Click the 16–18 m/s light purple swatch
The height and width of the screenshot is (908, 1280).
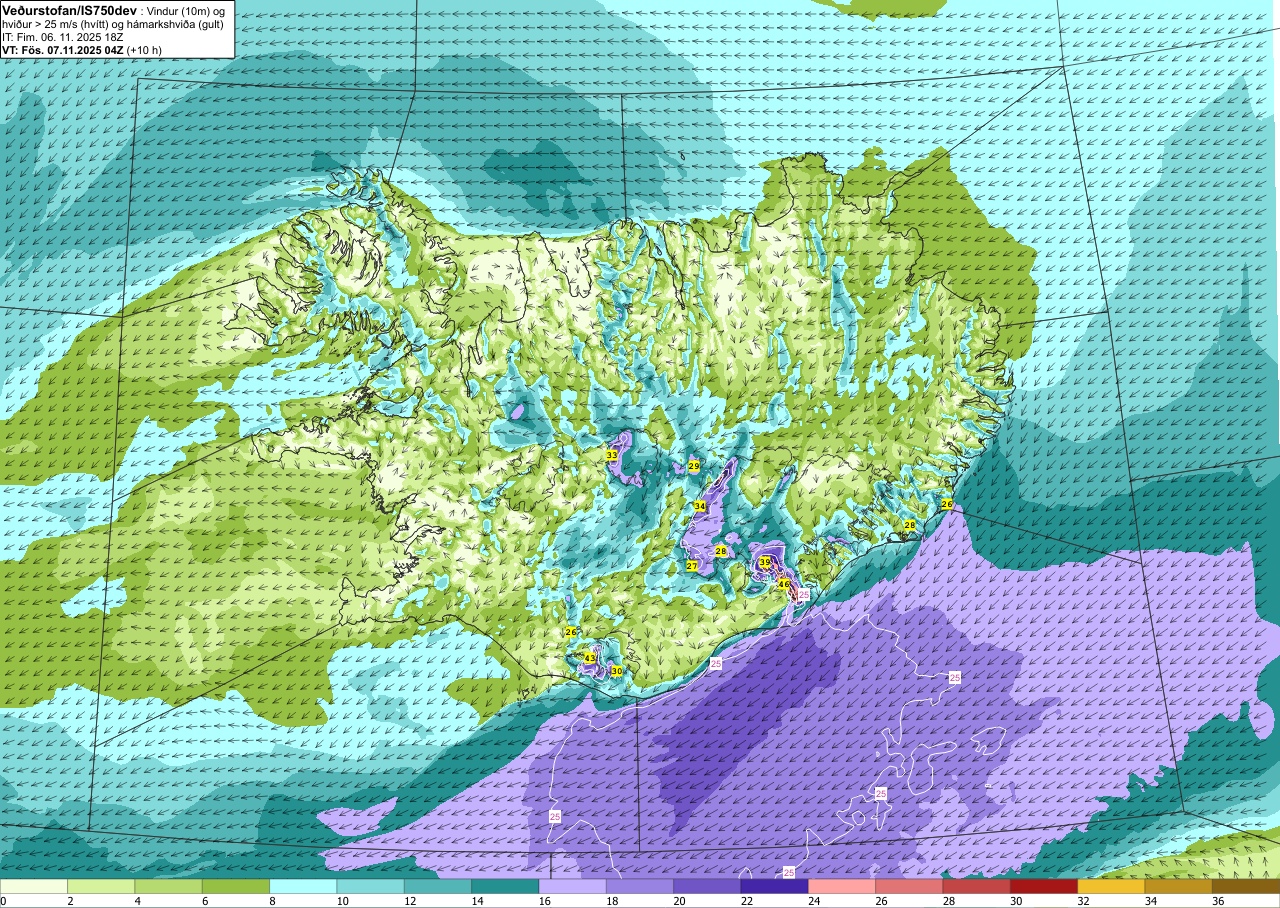tap(572, 886)
